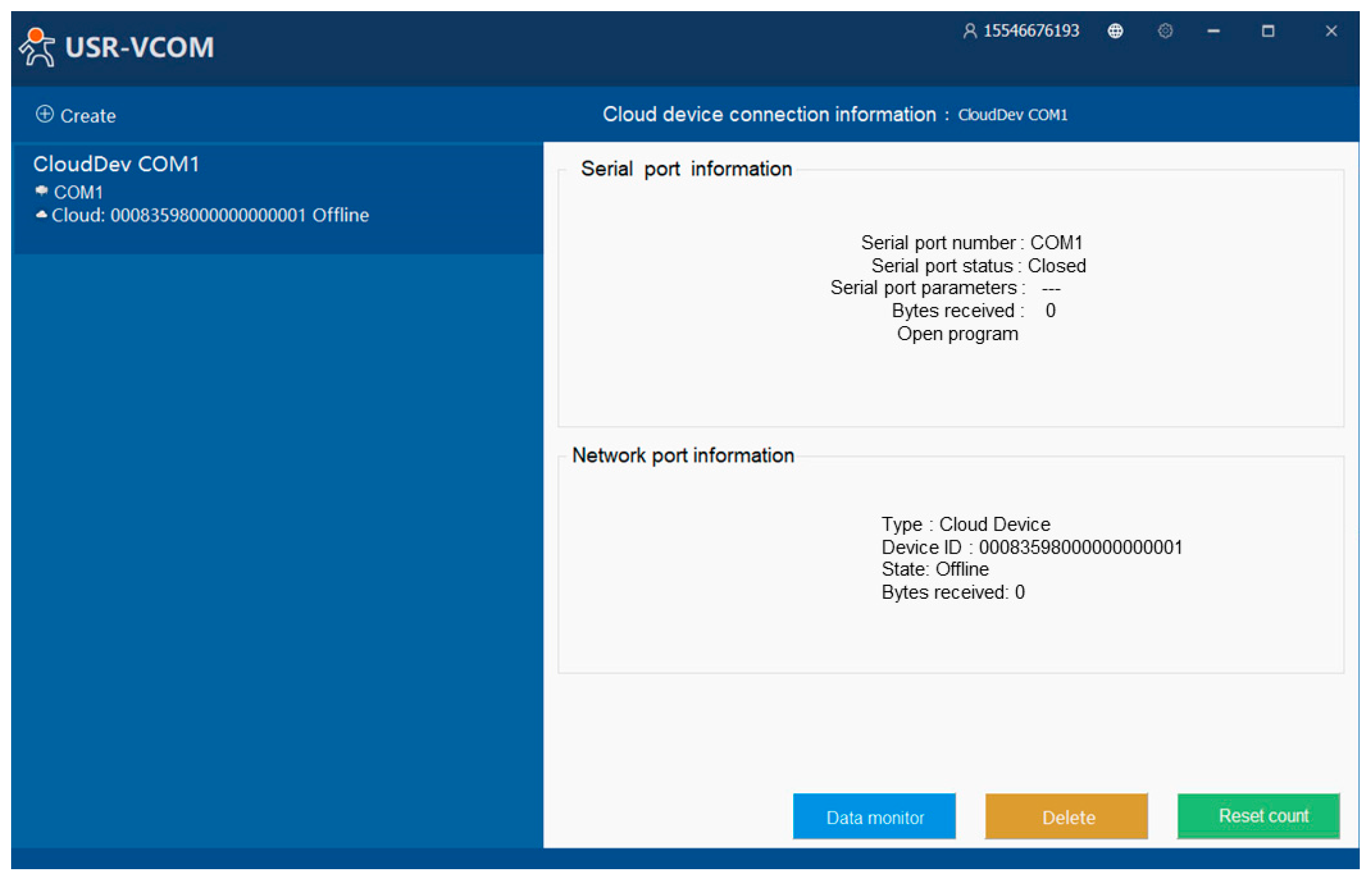The width and height of the screenshot is (1372, 882).
Task: Click the Open program text
Action: tap(957, 334)
